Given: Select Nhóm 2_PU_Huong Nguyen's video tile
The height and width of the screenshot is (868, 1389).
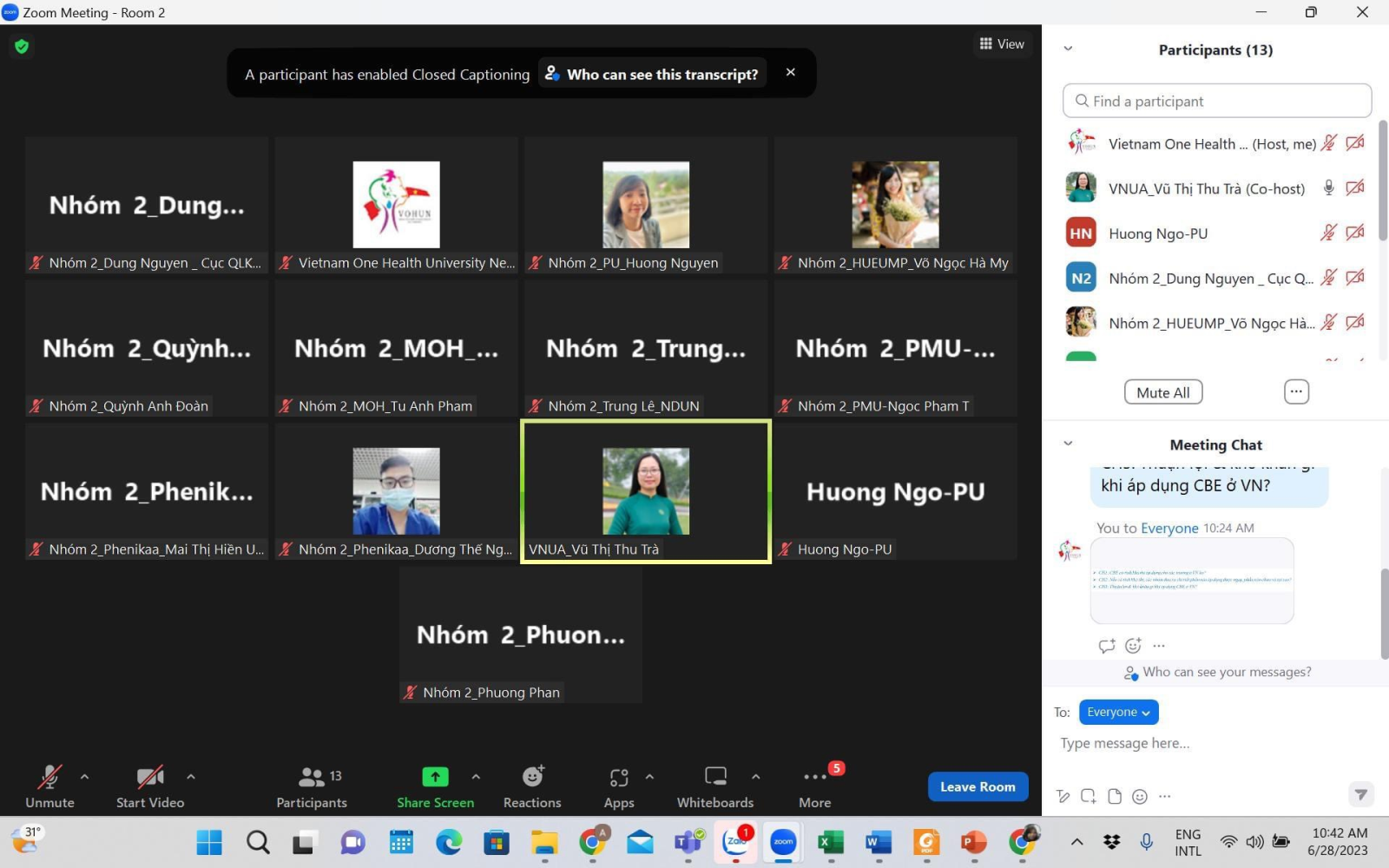Looking at the screenshot, I should click(646, 205).
